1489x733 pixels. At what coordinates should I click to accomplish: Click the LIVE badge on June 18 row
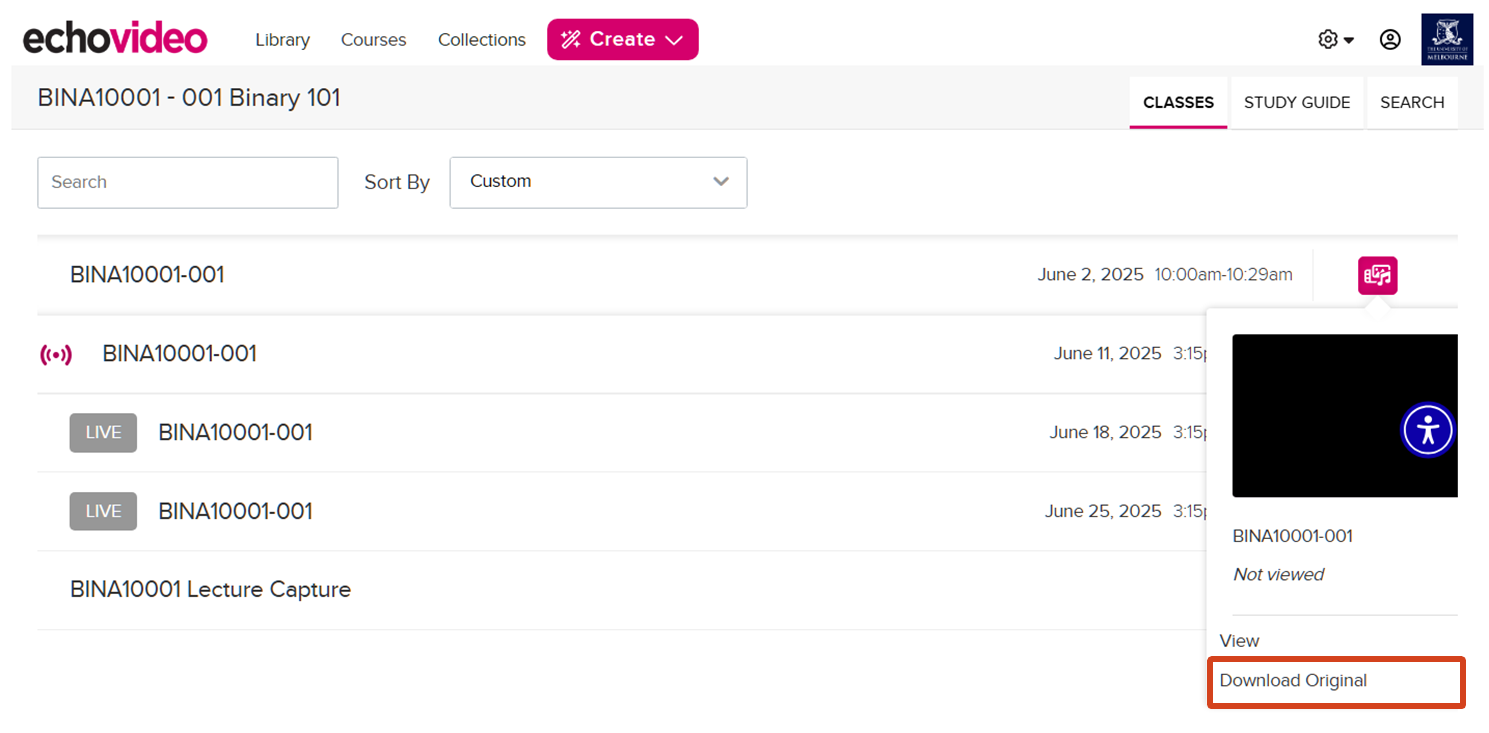tap(103, 432)
